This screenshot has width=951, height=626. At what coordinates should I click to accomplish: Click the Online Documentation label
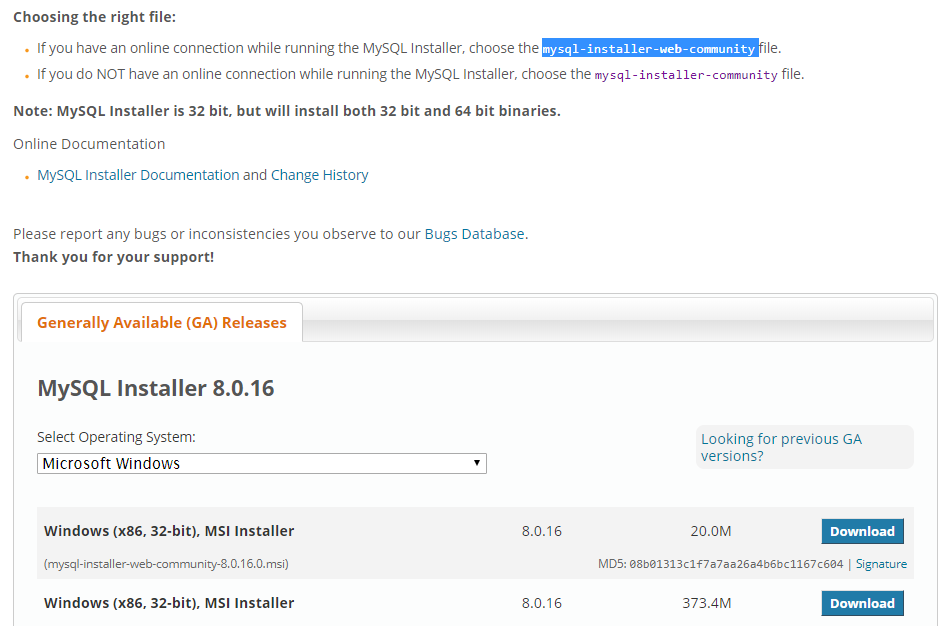89,144
